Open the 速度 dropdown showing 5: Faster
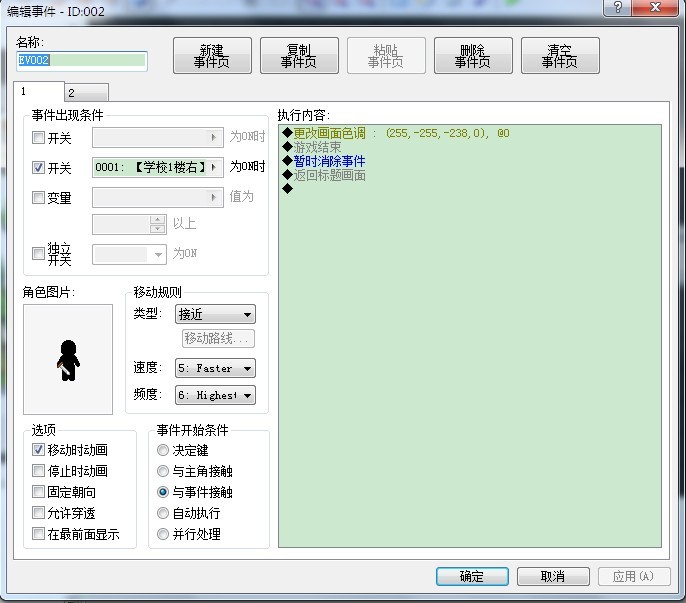 tap(215, 368)
